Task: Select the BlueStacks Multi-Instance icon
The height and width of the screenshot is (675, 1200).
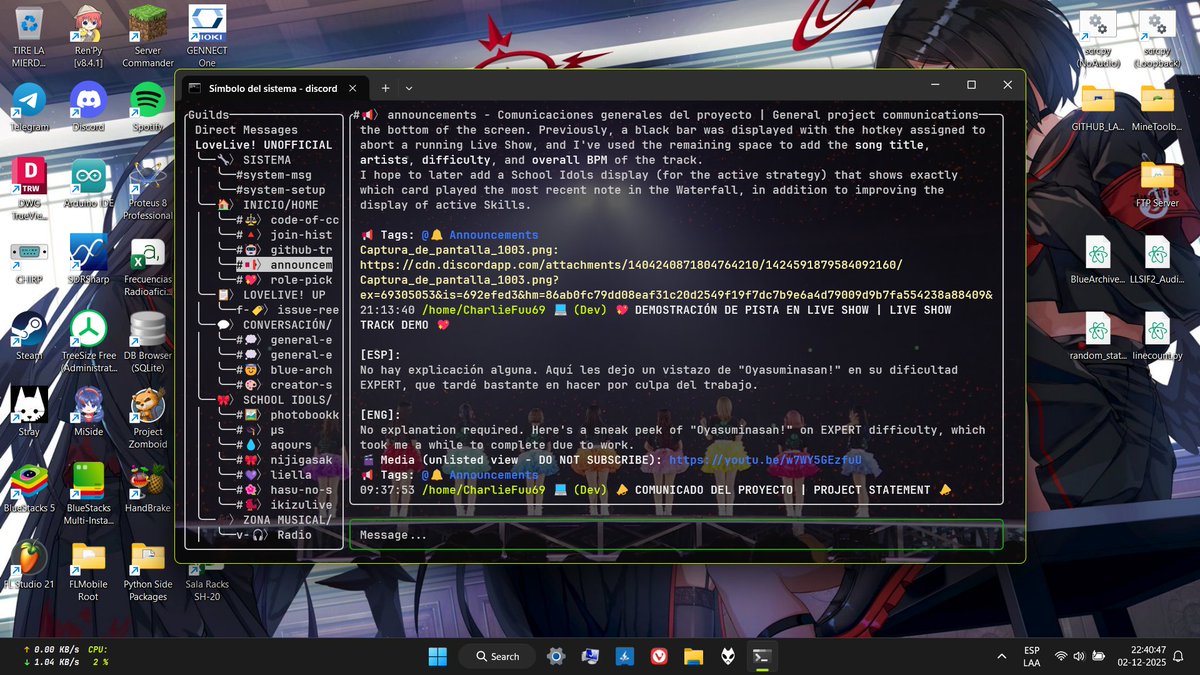Action: (x=88, y=493)
